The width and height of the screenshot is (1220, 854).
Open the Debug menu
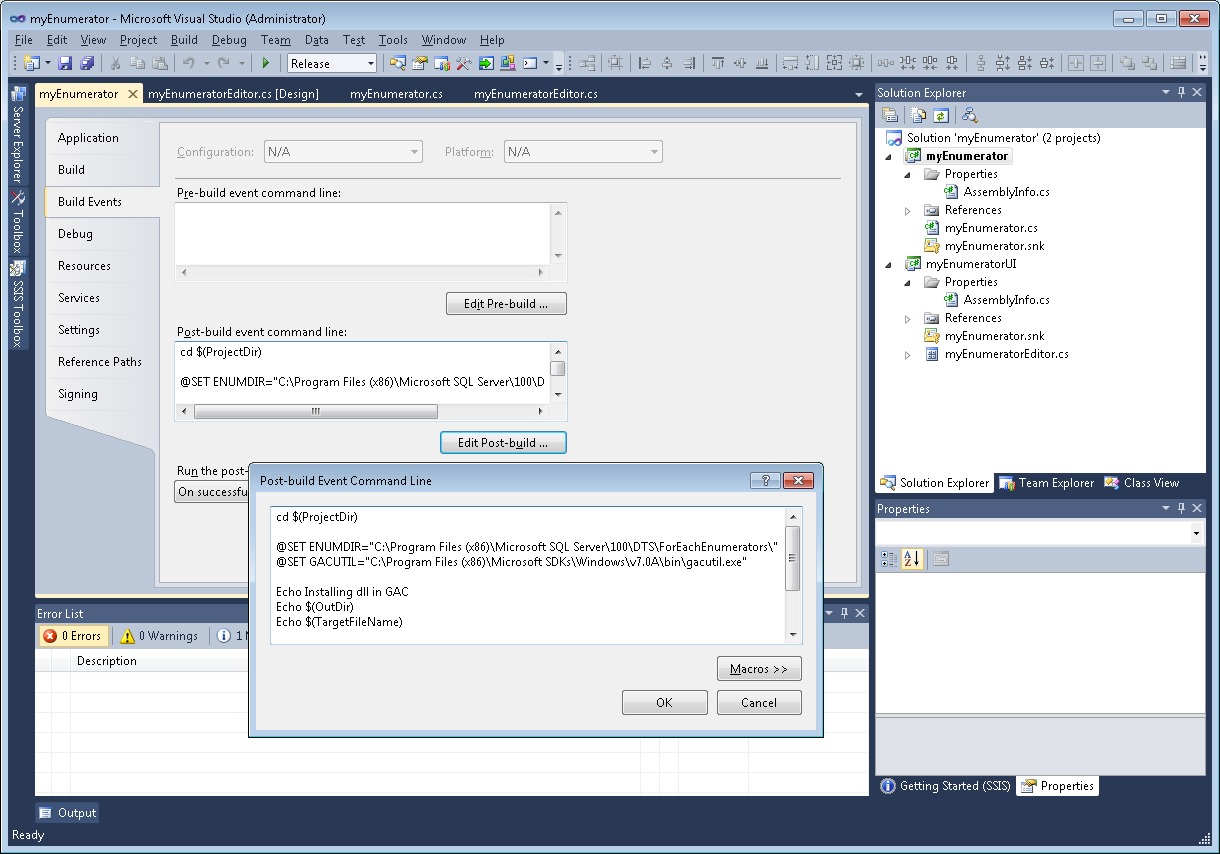pyautogui.click(x=229, y=40)
